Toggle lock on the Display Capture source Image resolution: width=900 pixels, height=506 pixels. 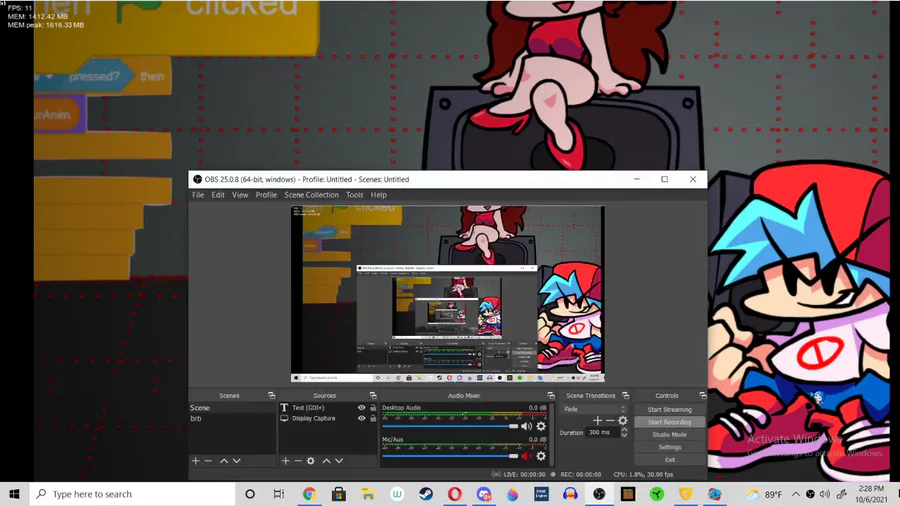click(373, 418)
